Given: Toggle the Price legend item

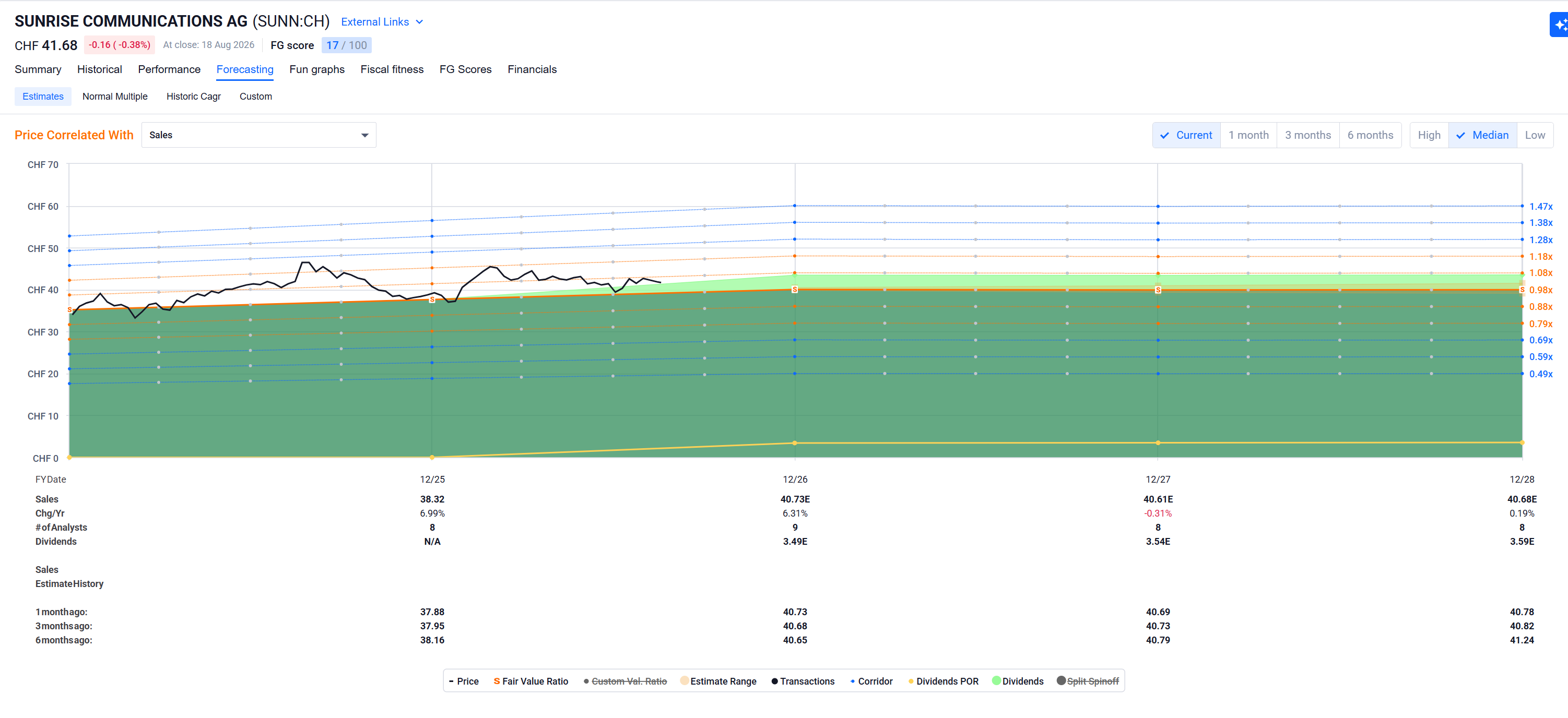Looking at the screenshot, I should (x=464, y=681).
